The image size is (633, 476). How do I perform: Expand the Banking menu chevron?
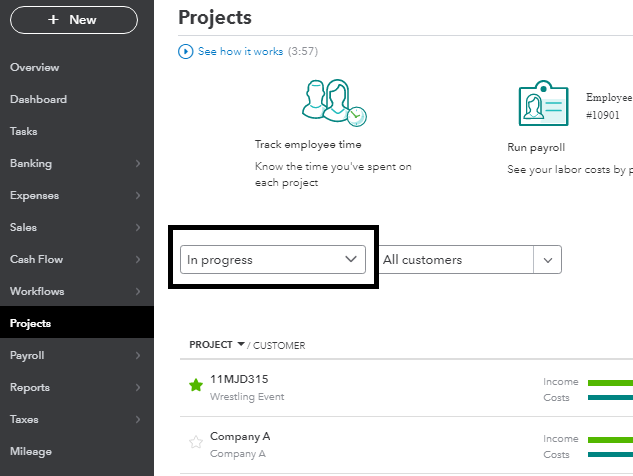[138, 164]
